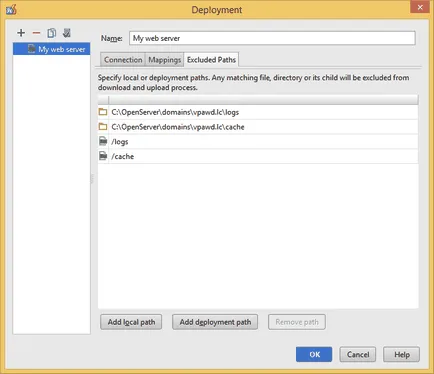Viewport: 434px width, 374px height.
Task: Open Help for Deployment settings
Action: coord(401,354)
